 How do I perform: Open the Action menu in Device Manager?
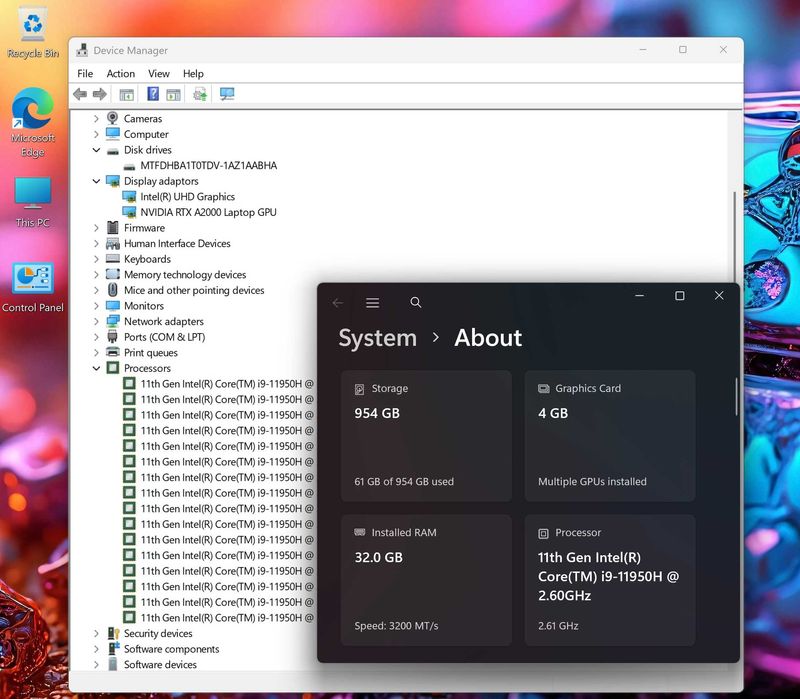coord(120,73)
